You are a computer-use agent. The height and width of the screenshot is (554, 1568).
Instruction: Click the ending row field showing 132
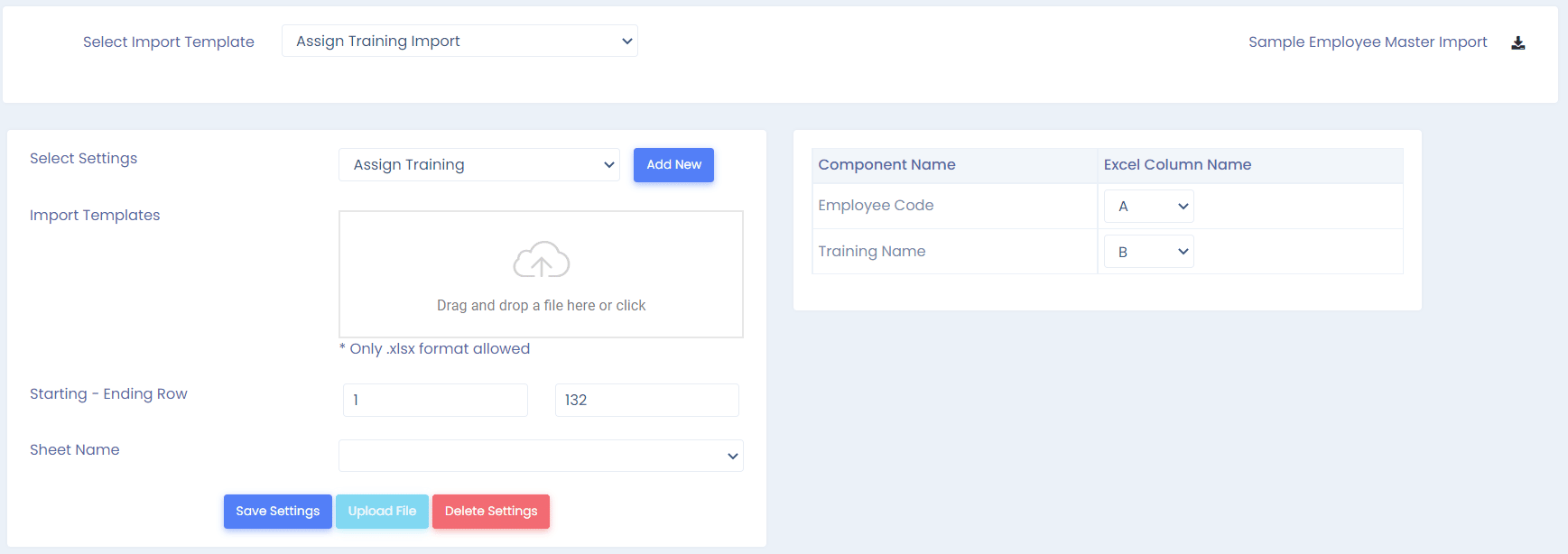[x=646, y=400]
